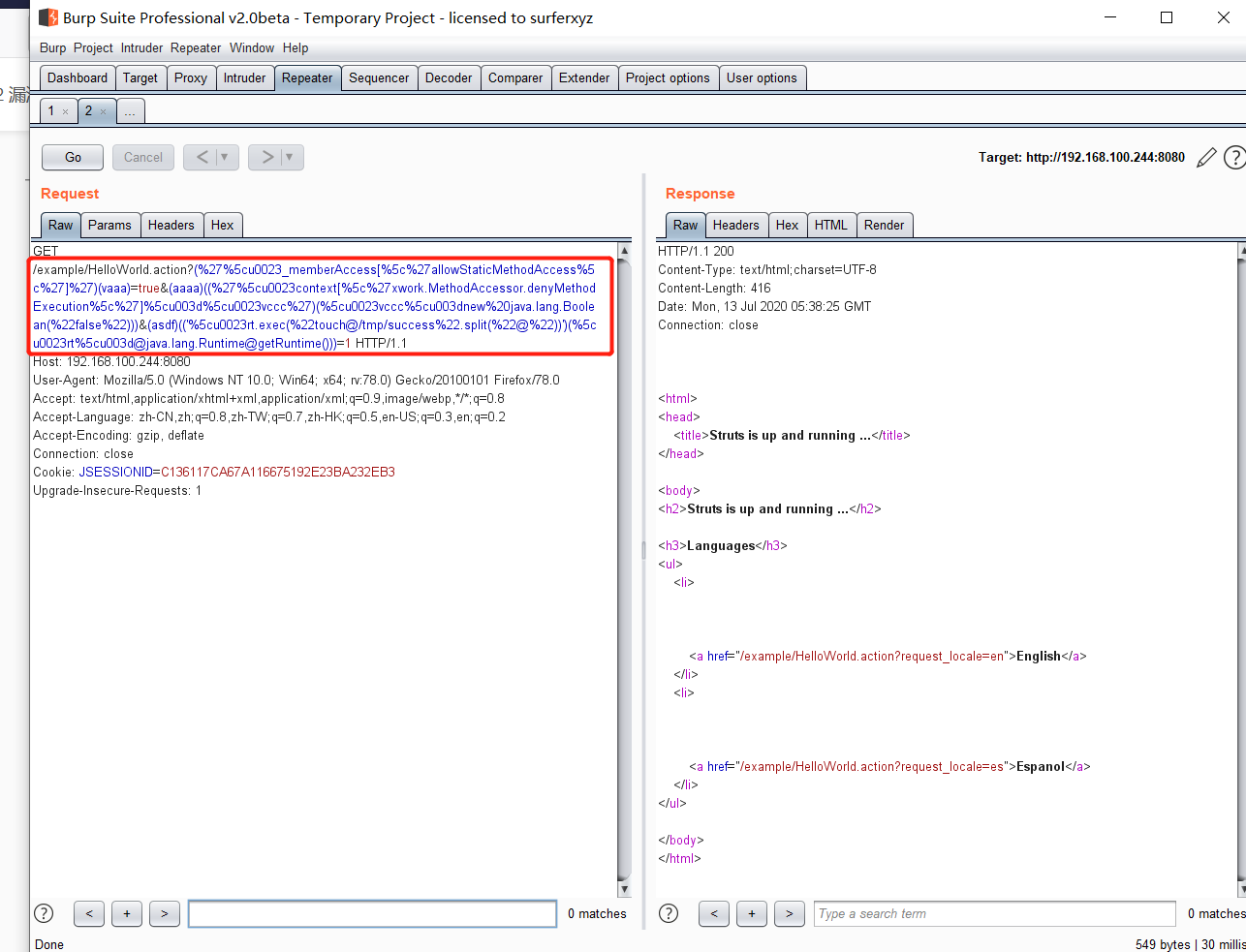This screenshot has height=952, width=1246.
Task: Click the Request pane scrollbar down arrow
Action: click(x=624, y=889)
